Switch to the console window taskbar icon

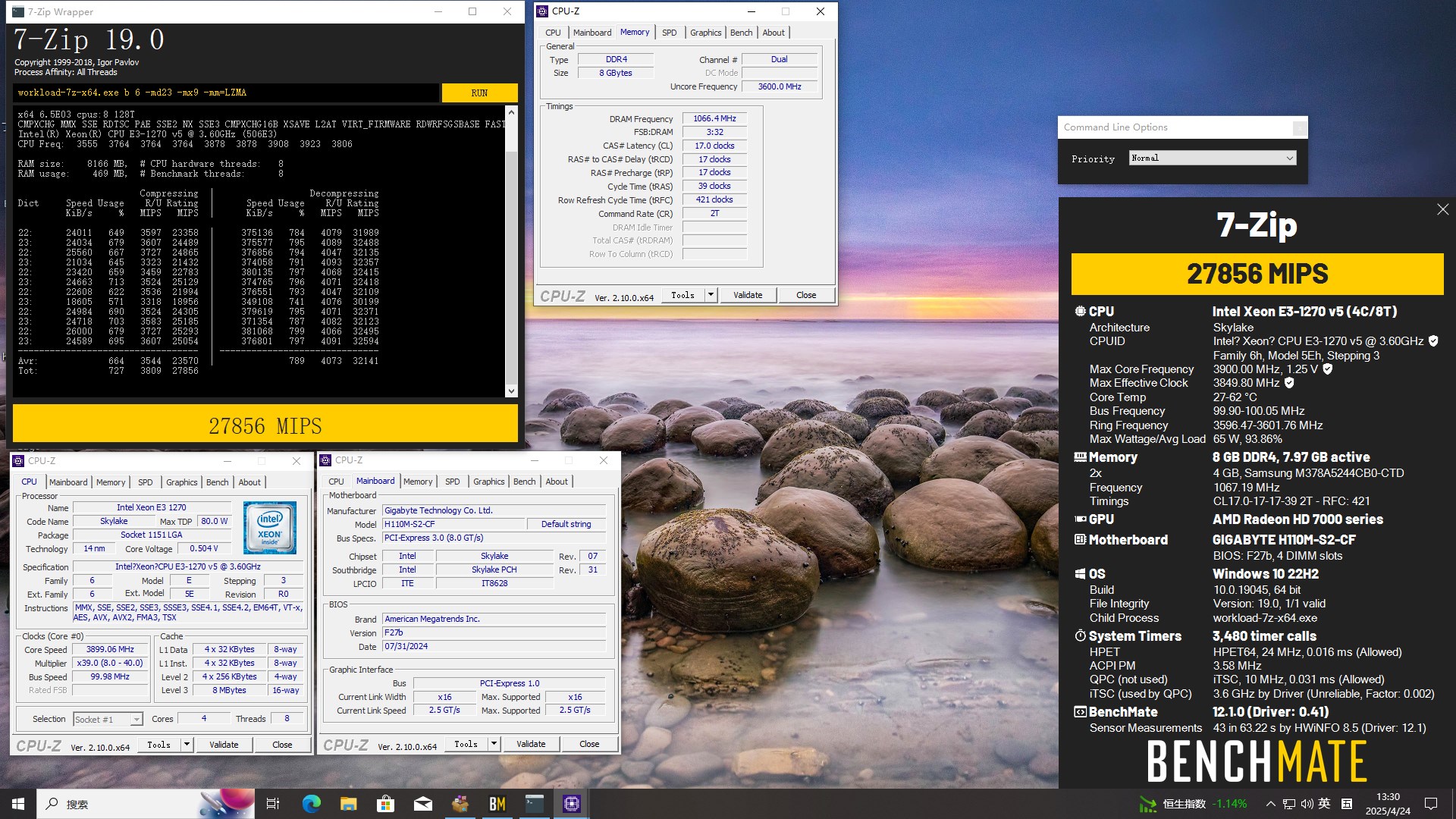click(x=535, y=804)
